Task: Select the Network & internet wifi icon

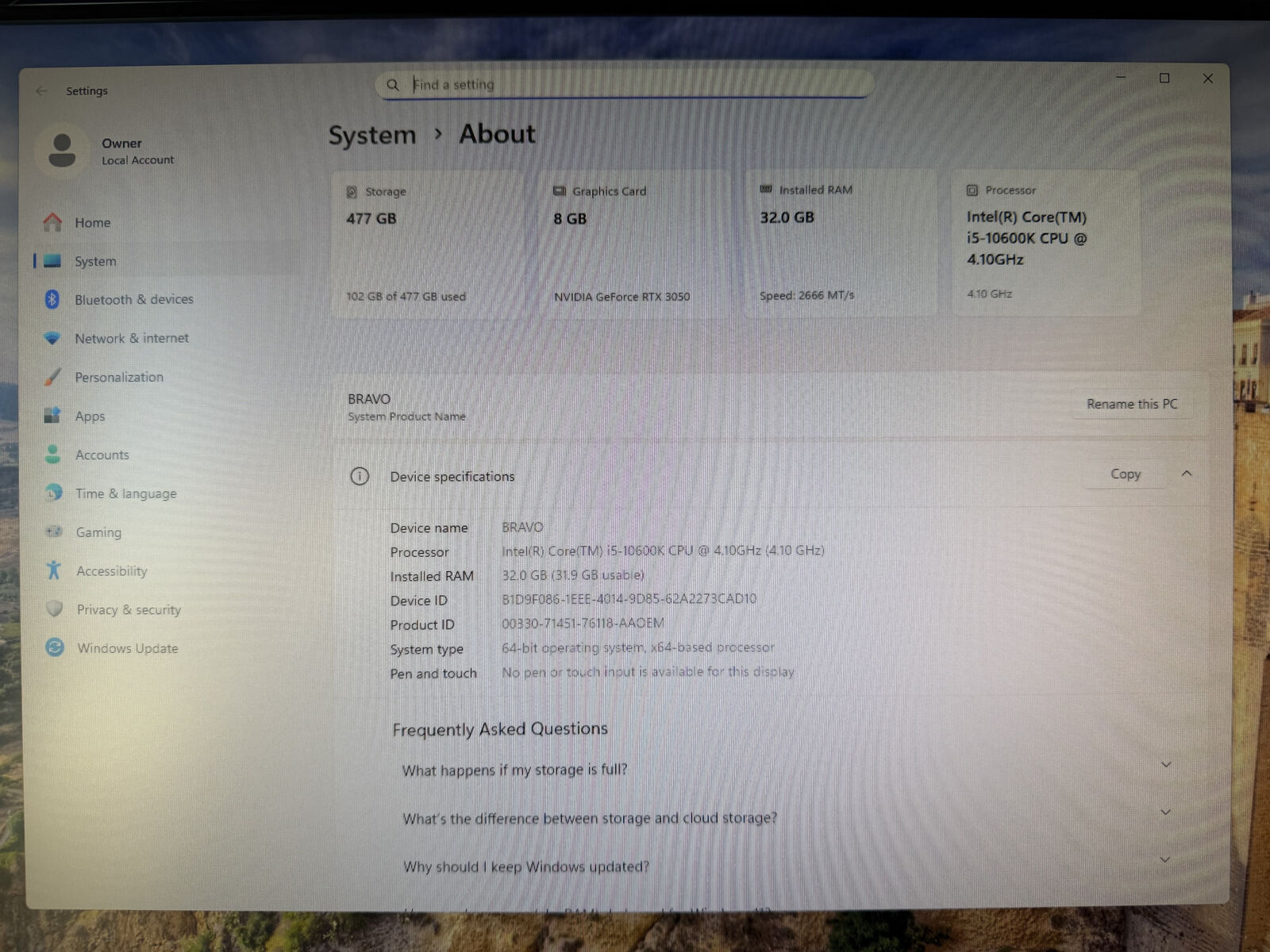Action: tap(52, 338)
